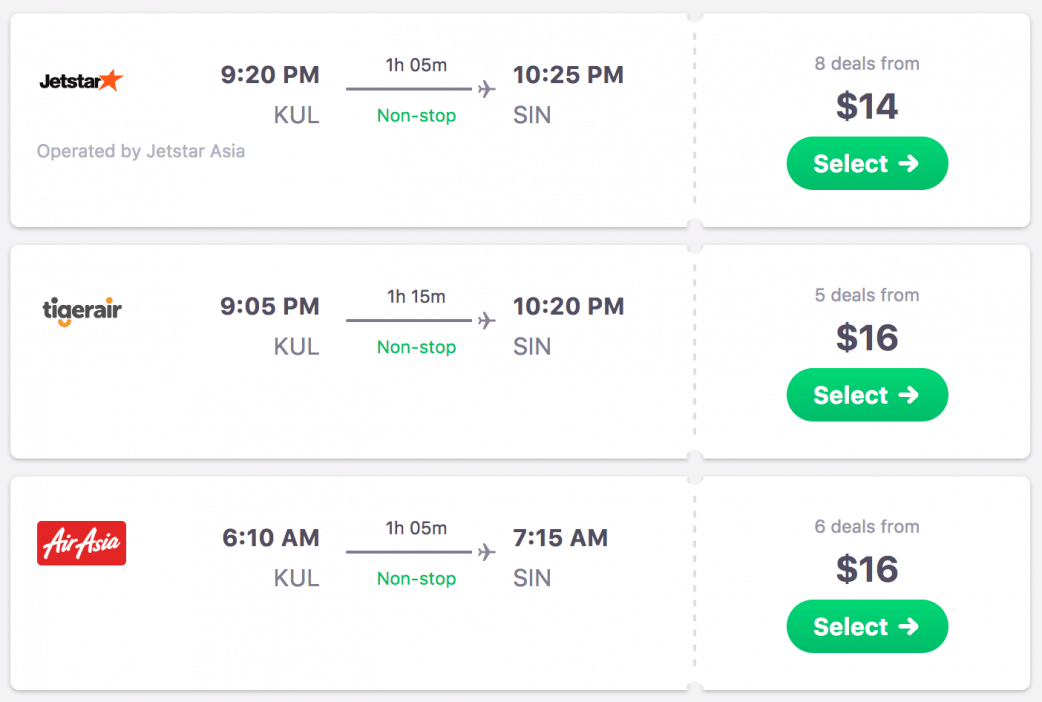Click the "5 deals from" text
The image size is (1042, 702).
[x=867, y=295]
